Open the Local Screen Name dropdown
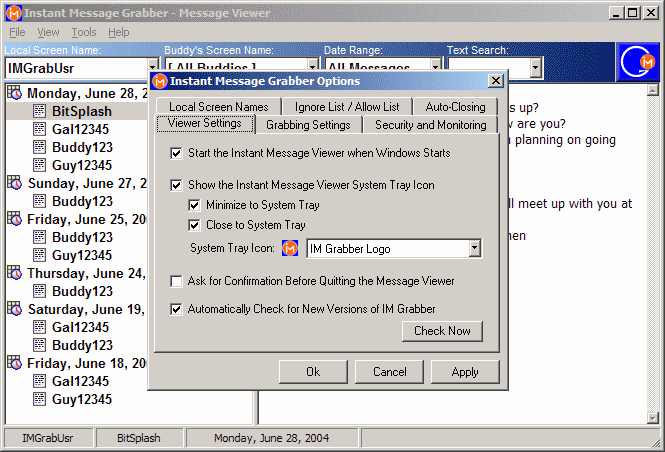The image size is (665, 452). [x=153, y=67]
